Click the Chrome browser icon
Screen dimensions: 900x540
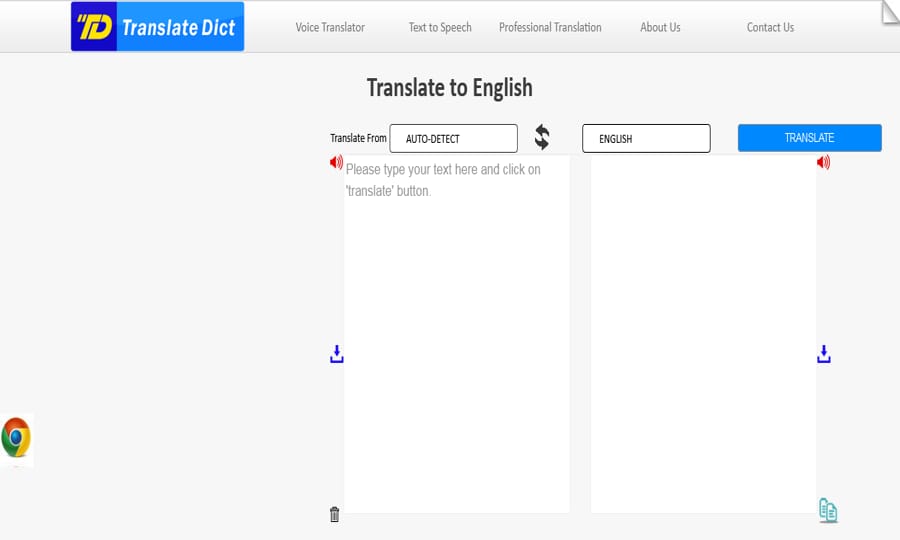tap(16, 437)
